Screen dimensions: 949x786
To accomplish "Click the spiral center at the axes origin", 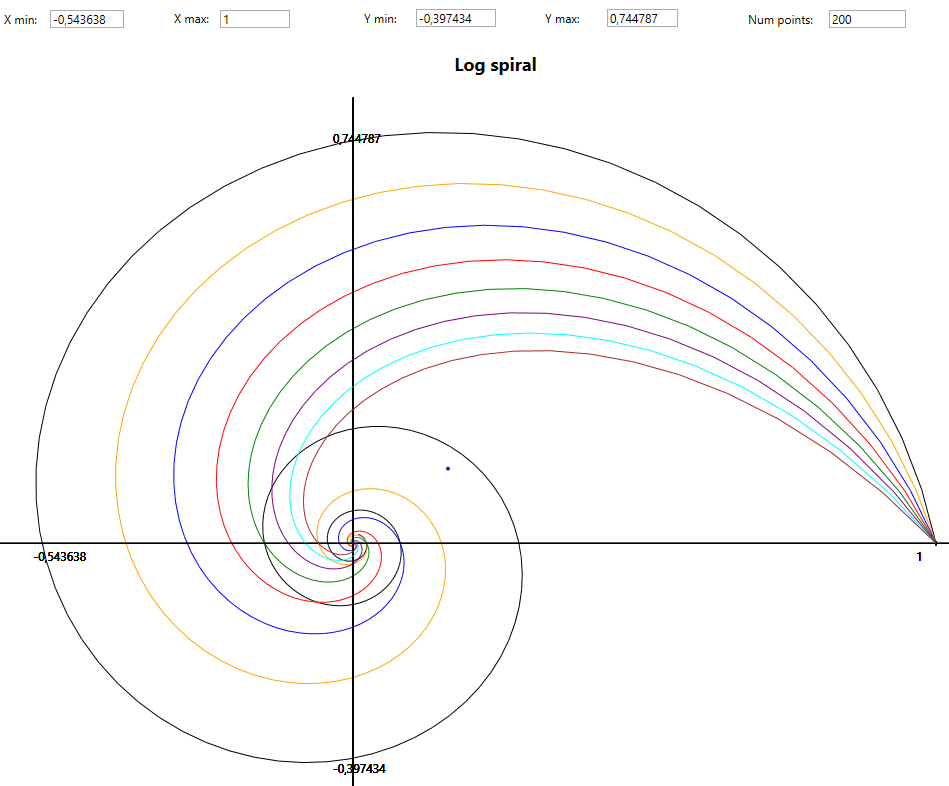I will (x=354, y=543).
